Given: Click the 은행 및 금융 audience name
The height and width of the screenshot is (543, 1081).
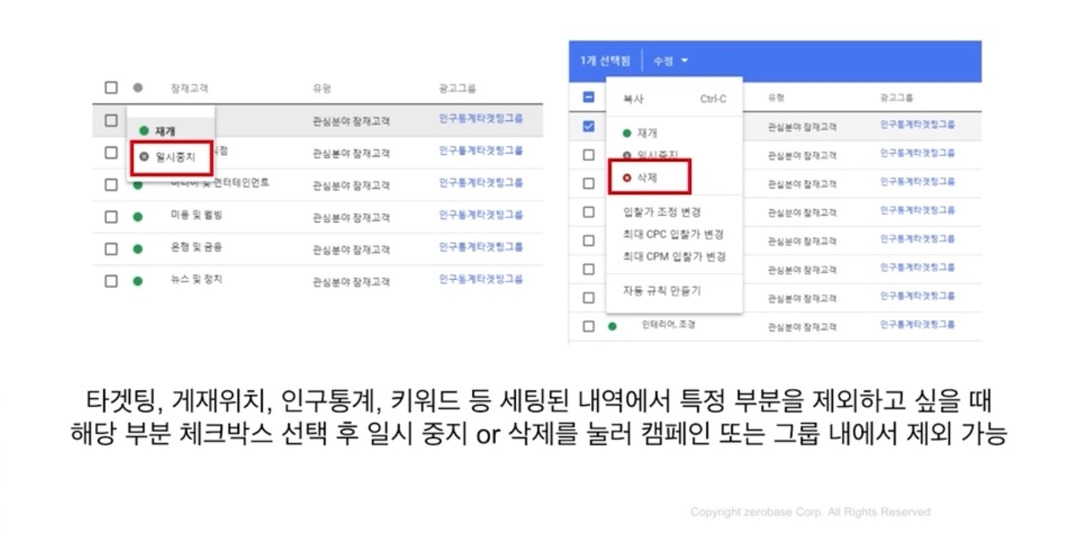Looking at the screenshot, I should tap(196, 247).
